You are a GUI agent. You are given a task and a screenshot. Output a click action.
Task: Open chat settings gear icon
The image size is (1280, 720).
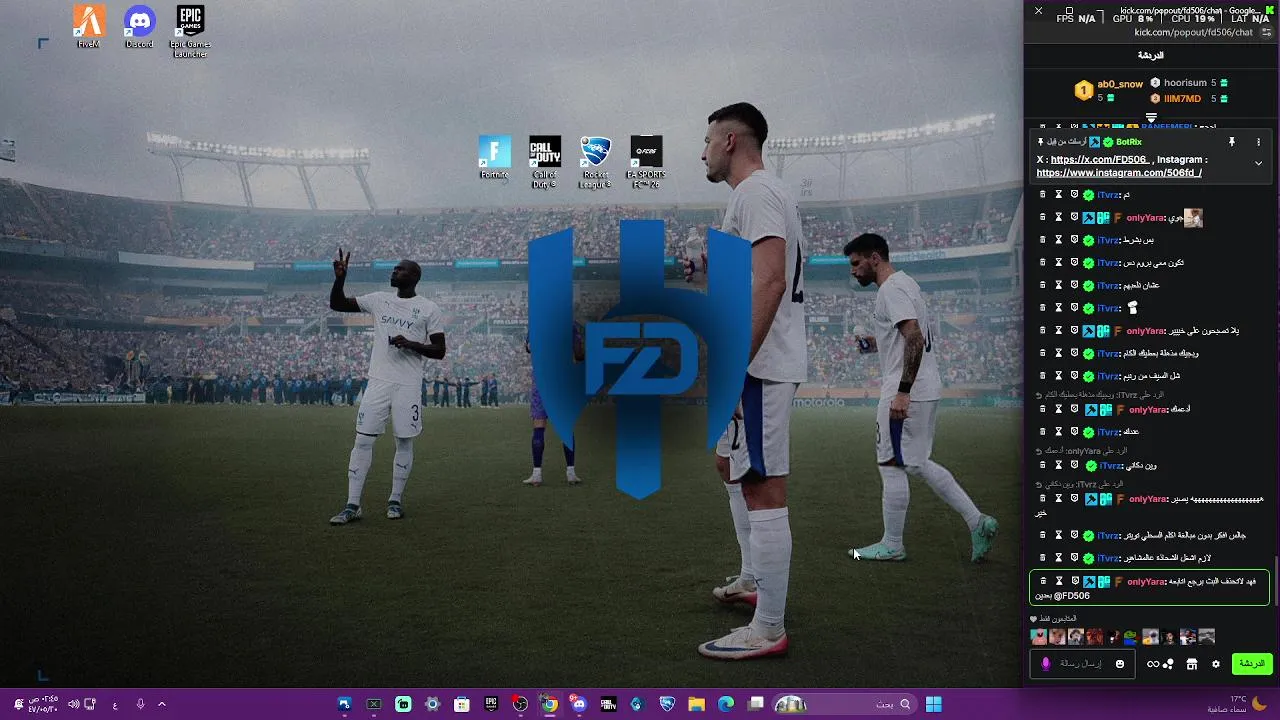[x=1216, y=664]
